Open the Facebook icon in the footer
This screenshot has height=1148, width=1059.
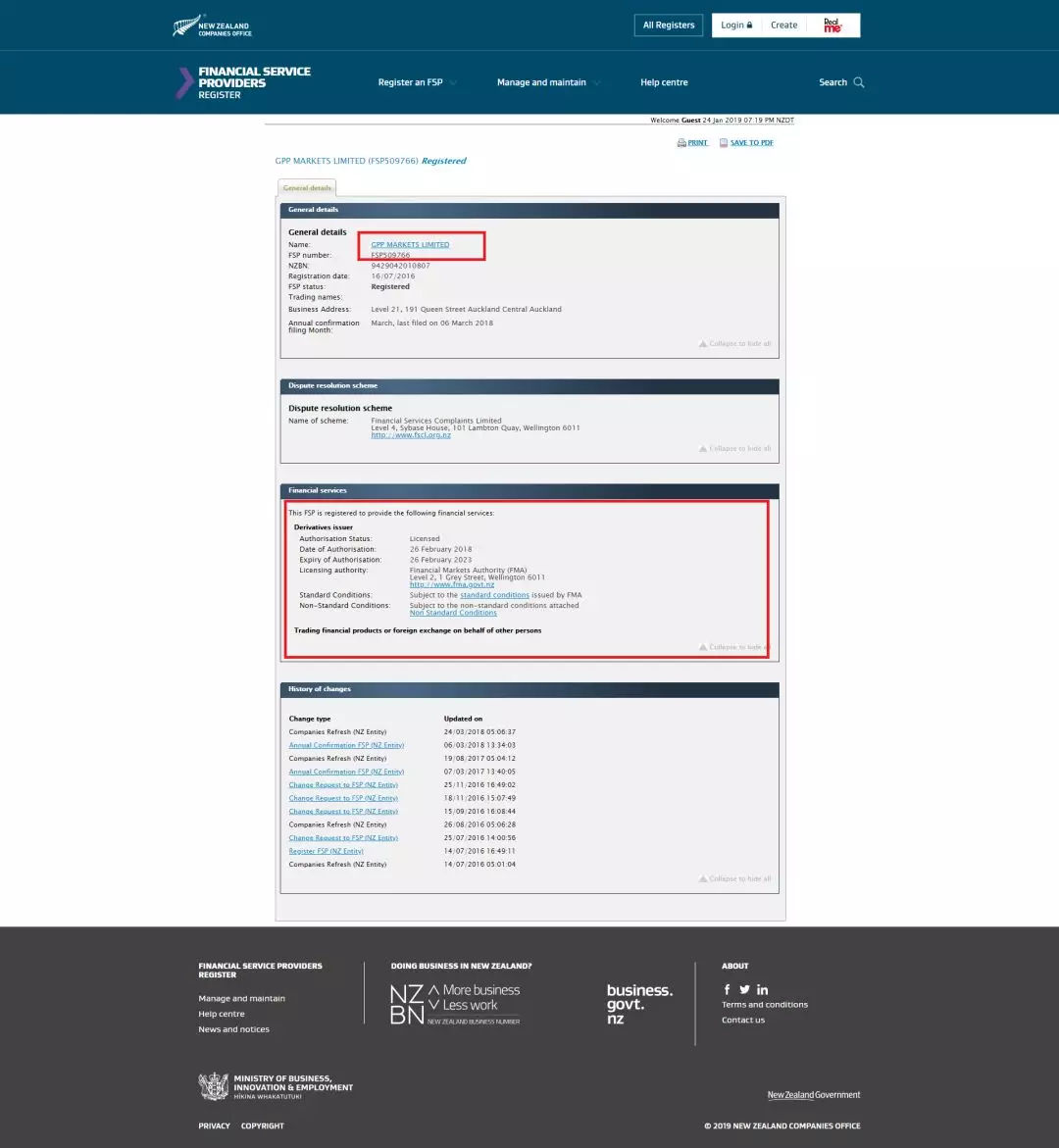pos(727,989)
